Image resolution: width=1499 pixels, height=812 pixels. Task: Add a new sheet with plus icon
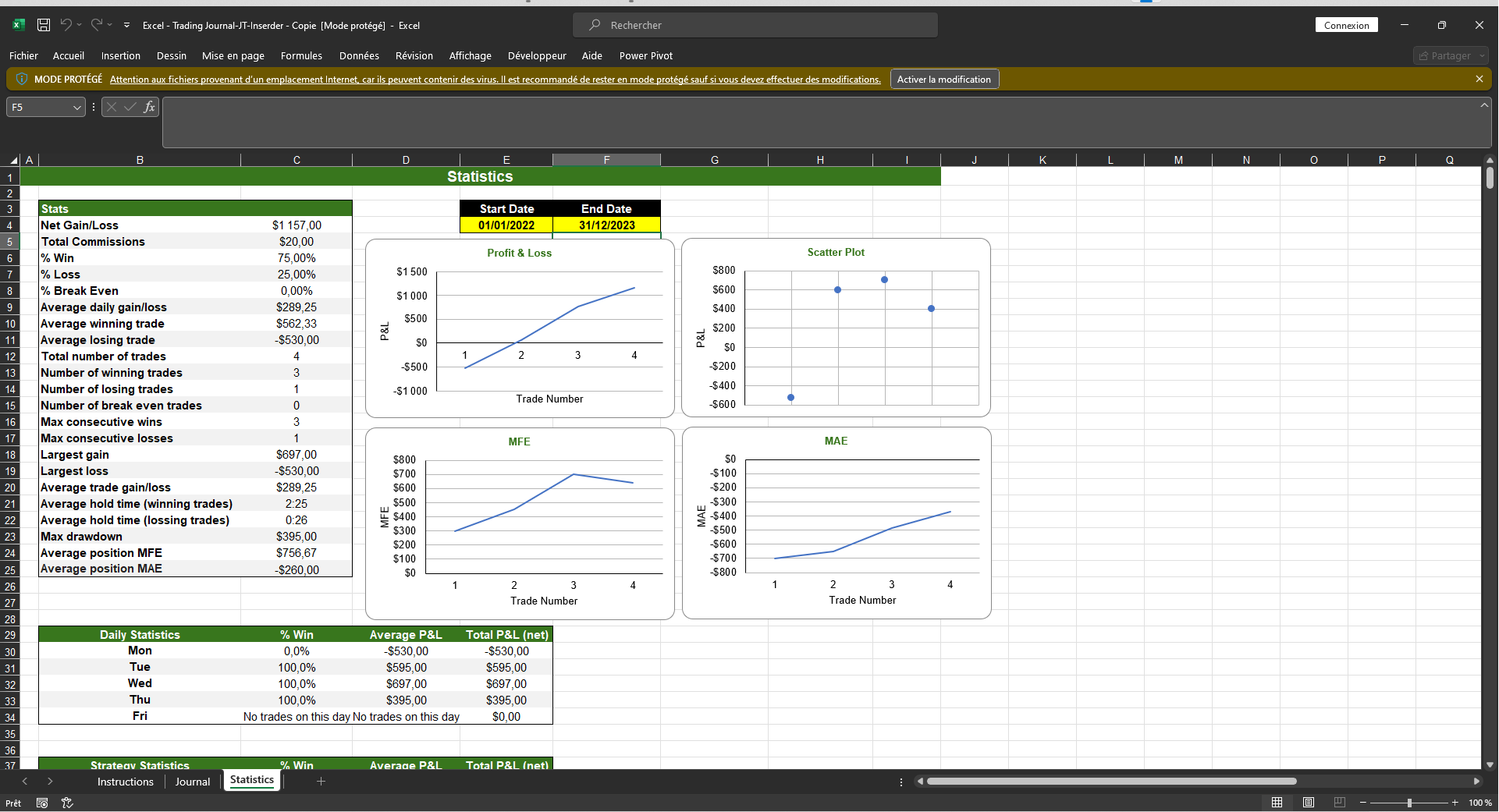321,782
